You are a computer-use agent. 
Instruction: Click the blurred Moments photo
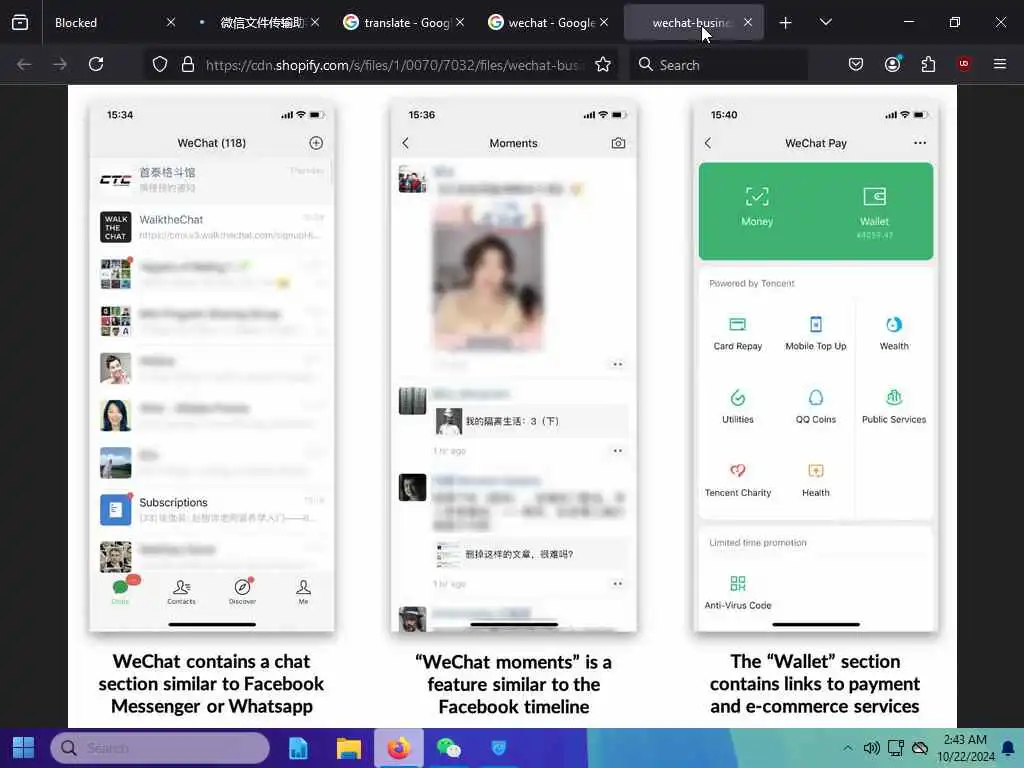click(488, 278)
